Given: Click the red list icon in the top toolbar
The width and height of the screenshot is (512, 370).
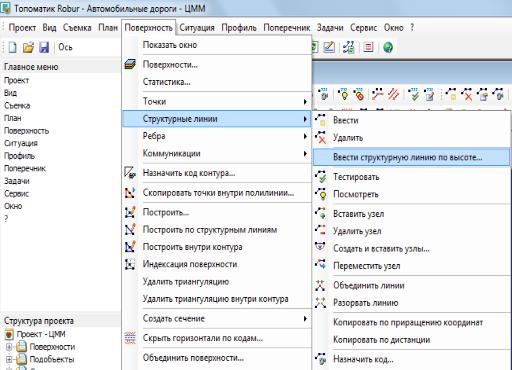Looking at the screenshot, I should coord(368,47).
